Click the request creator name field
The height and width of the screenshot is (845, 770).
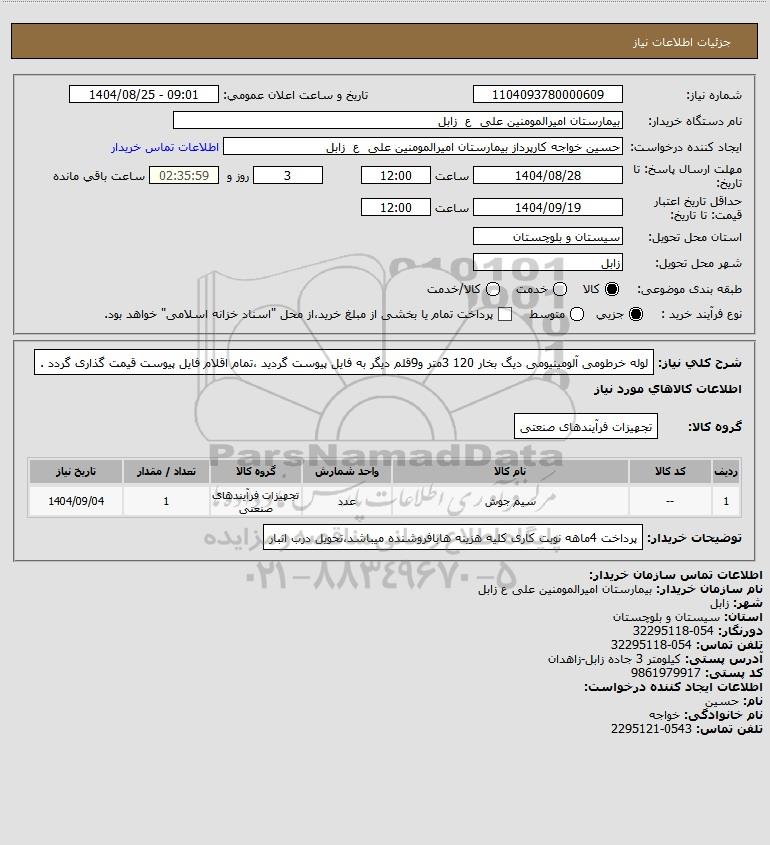pyautogui.click(x=422, y=147)
